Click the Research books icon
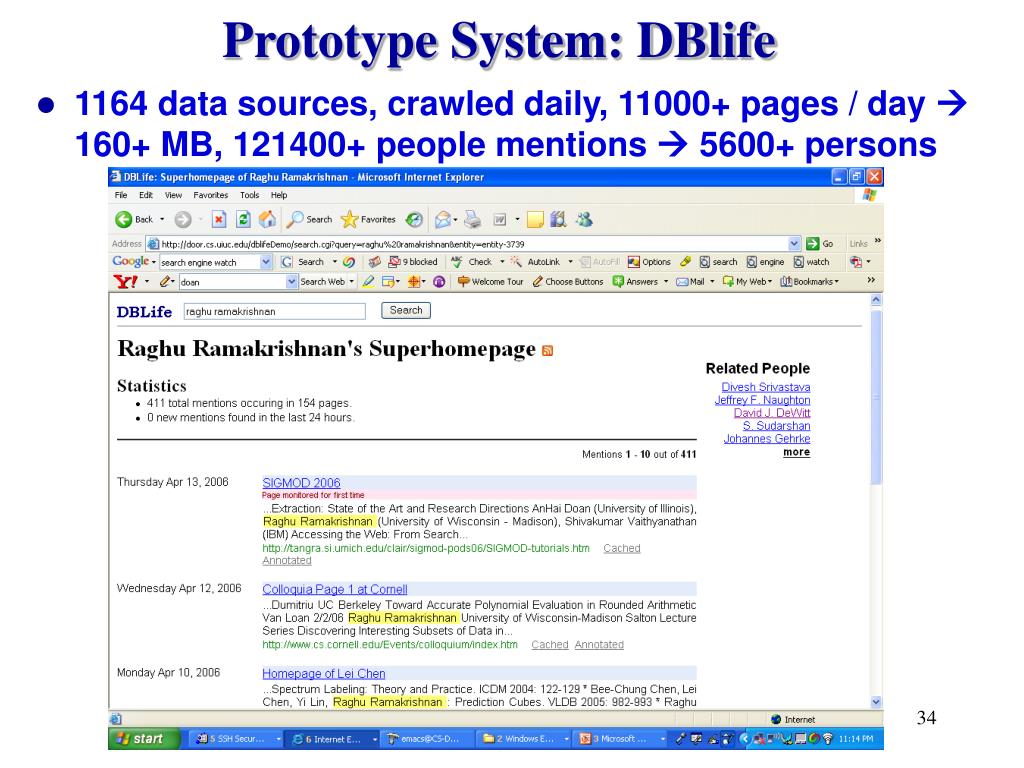 (x=558, y=219)
